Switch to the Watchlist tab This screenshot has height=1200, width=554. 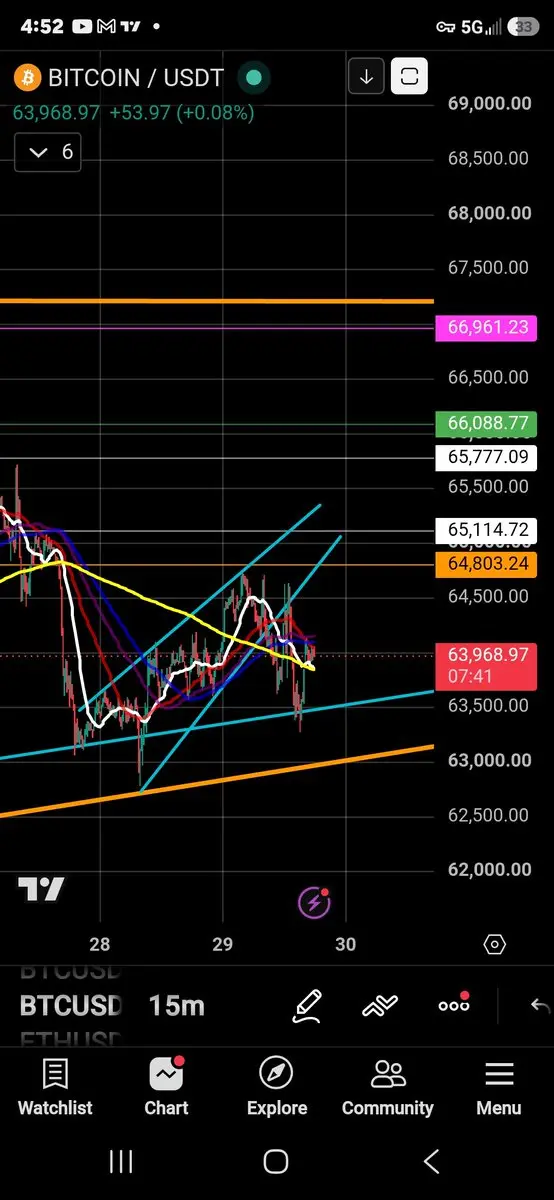coord(55,1088)
